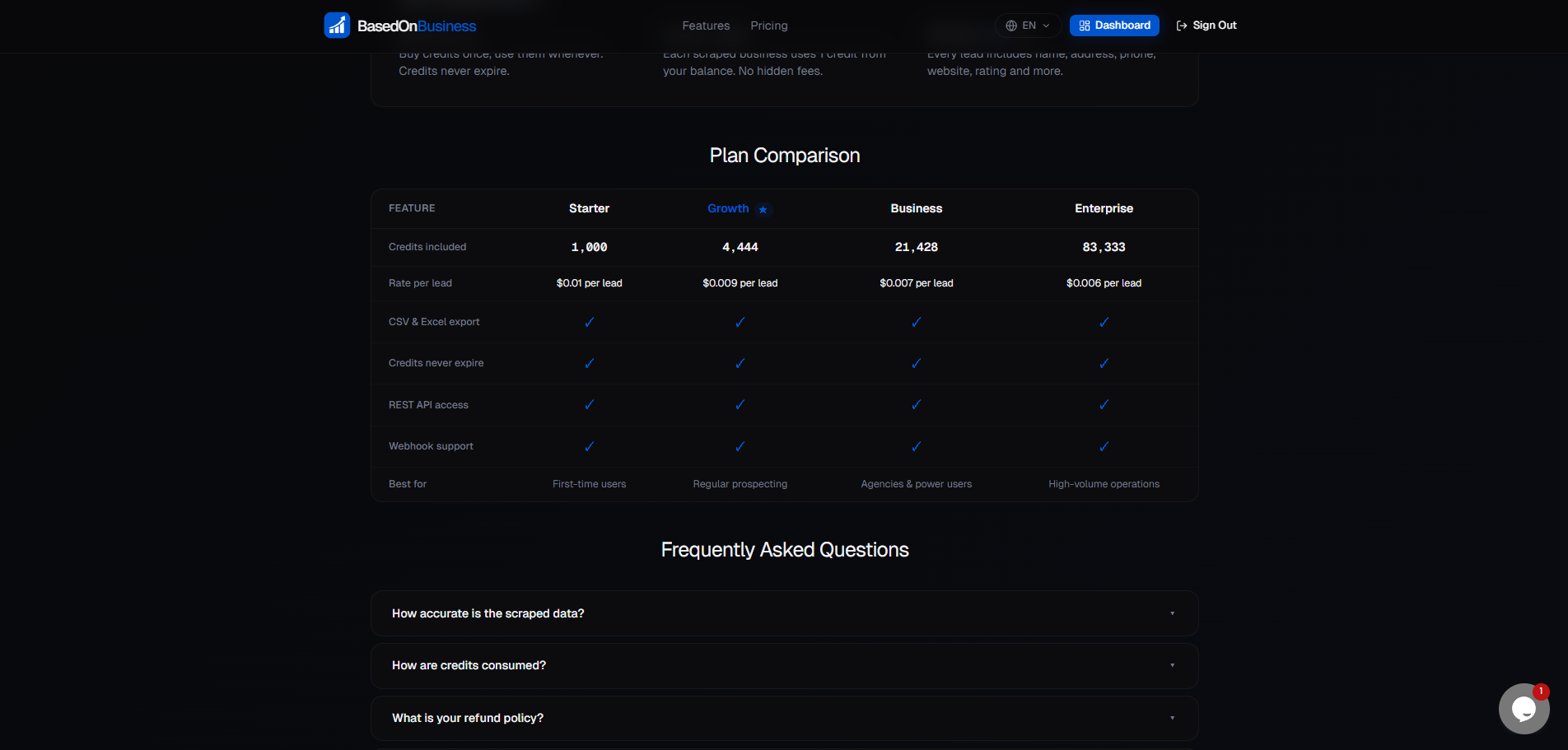Screen dimensions: 1568x750
Task: Click Growth Credits never expire checkmark
Action: [740, 363]
